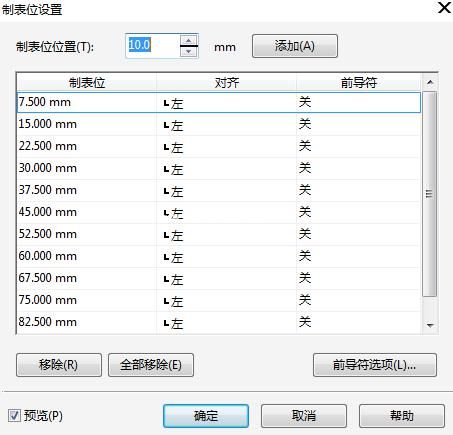
Task: Click 关 leader value in 22.500 mm row
Action: [x=305, y=146]
